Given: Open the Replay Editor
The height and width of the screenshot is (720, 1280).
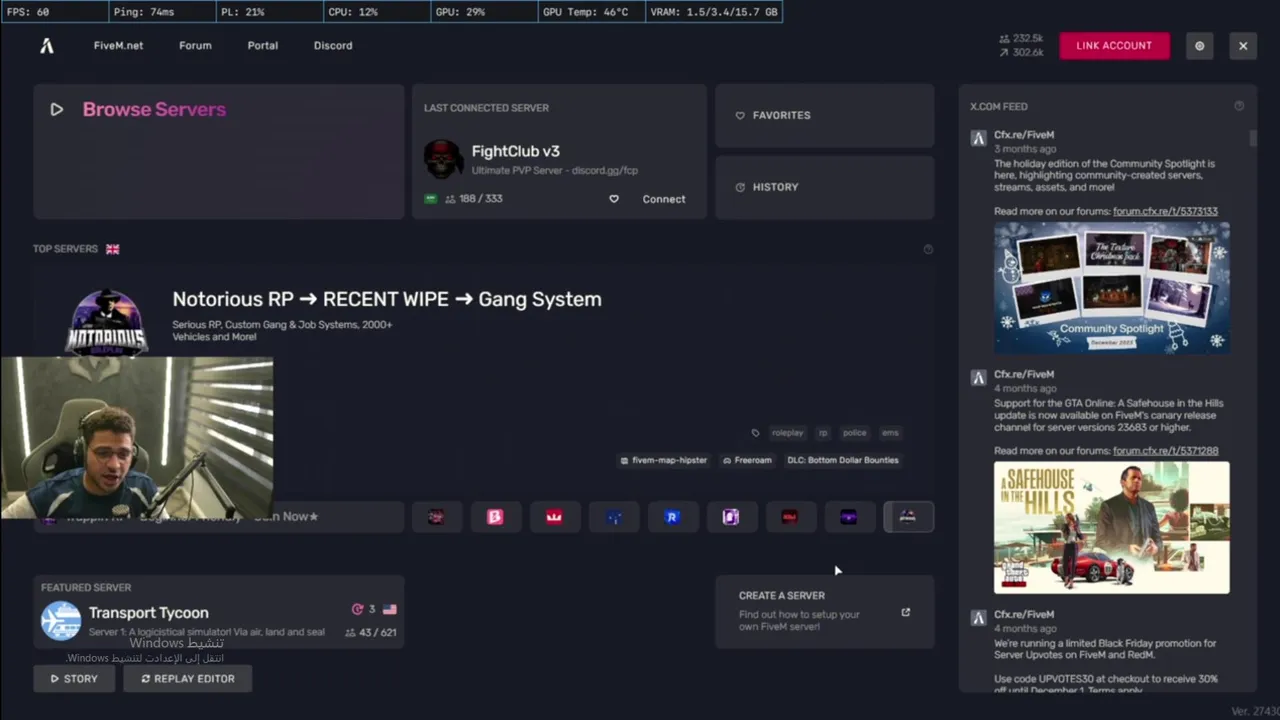Looking at the screenshot, I should click(x=187, y=679).
